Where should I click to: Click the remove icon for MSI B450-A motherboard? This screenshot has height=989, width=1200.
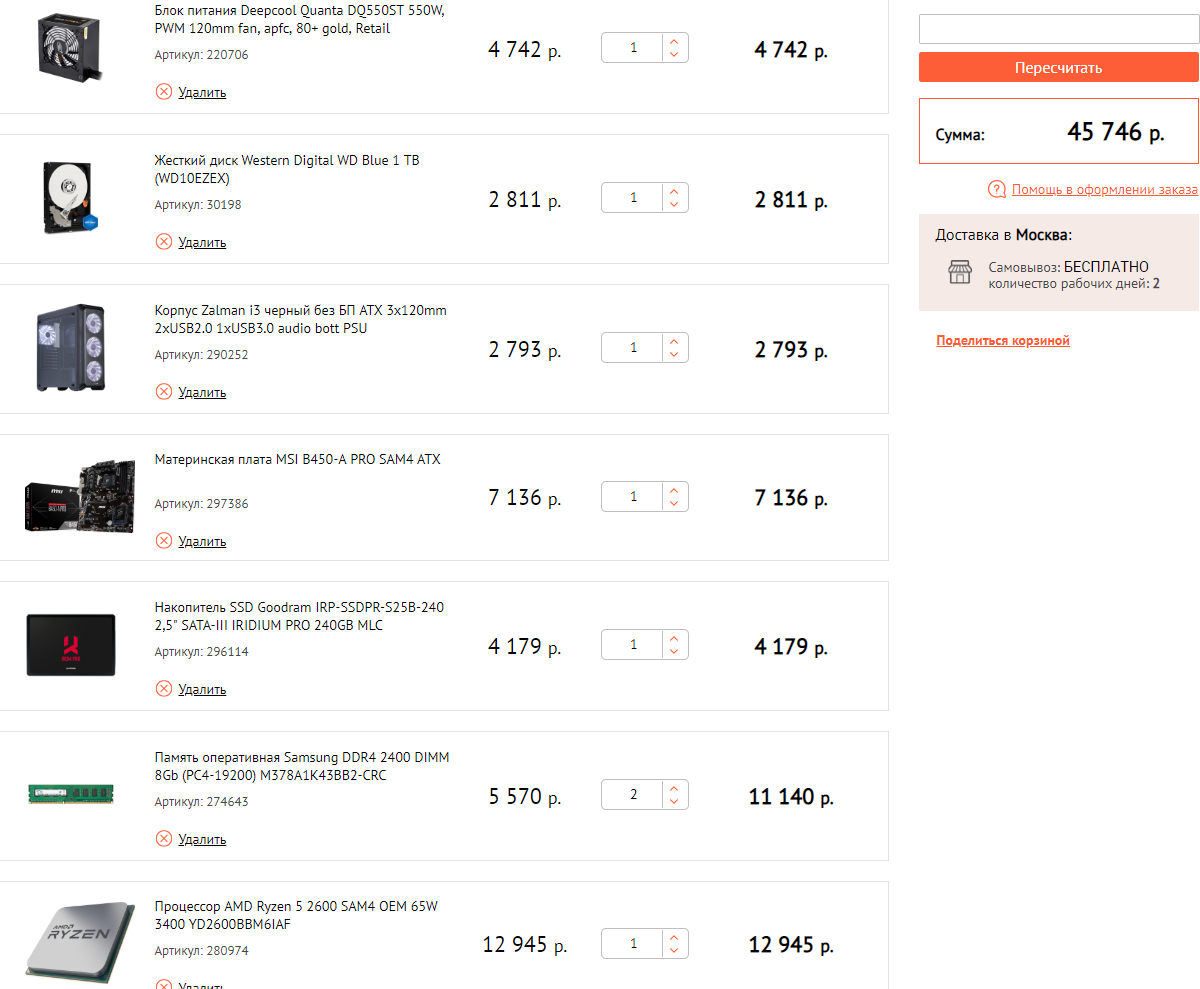(164, 541)
